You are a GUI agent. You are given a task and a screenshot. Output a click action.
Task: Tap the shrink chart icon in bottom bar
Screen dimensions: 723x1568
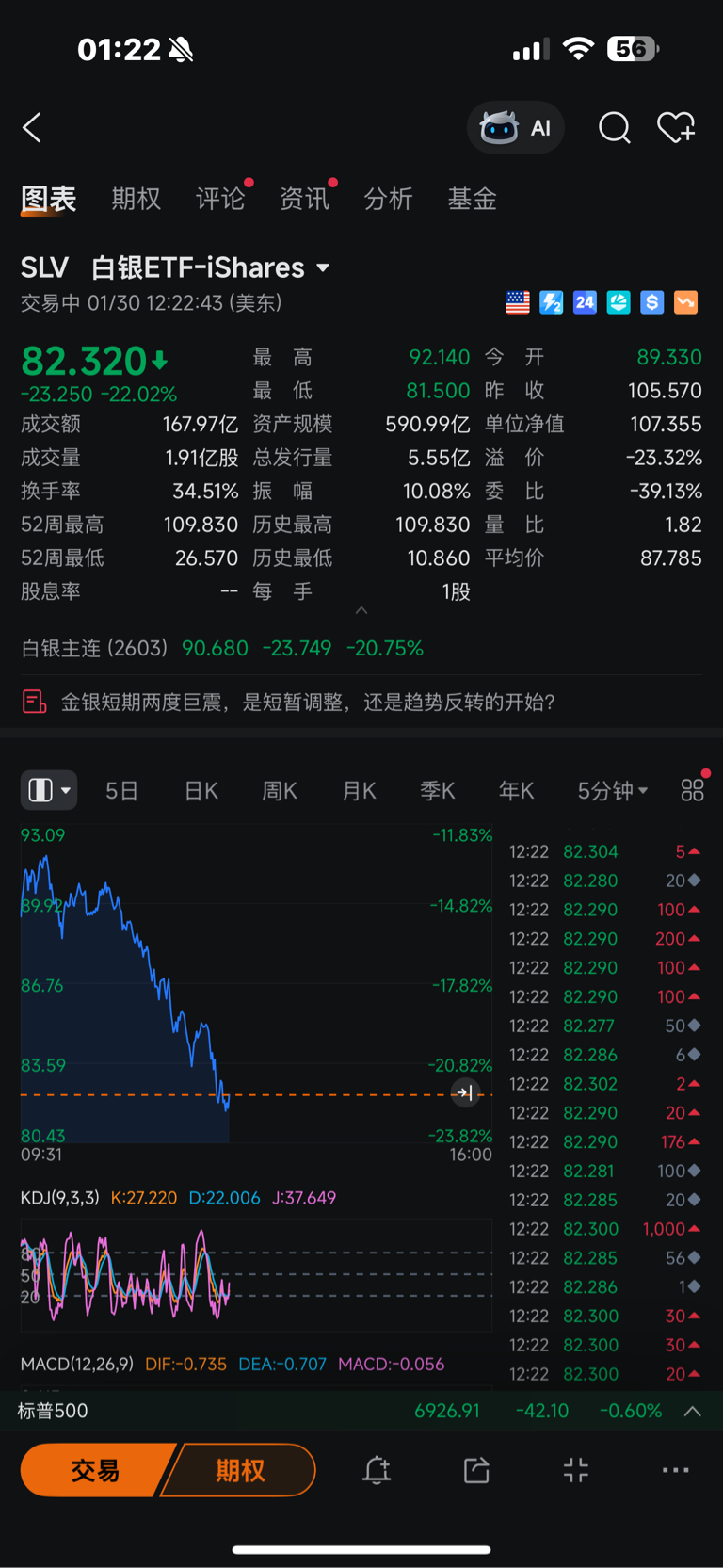click(576, 1470)
